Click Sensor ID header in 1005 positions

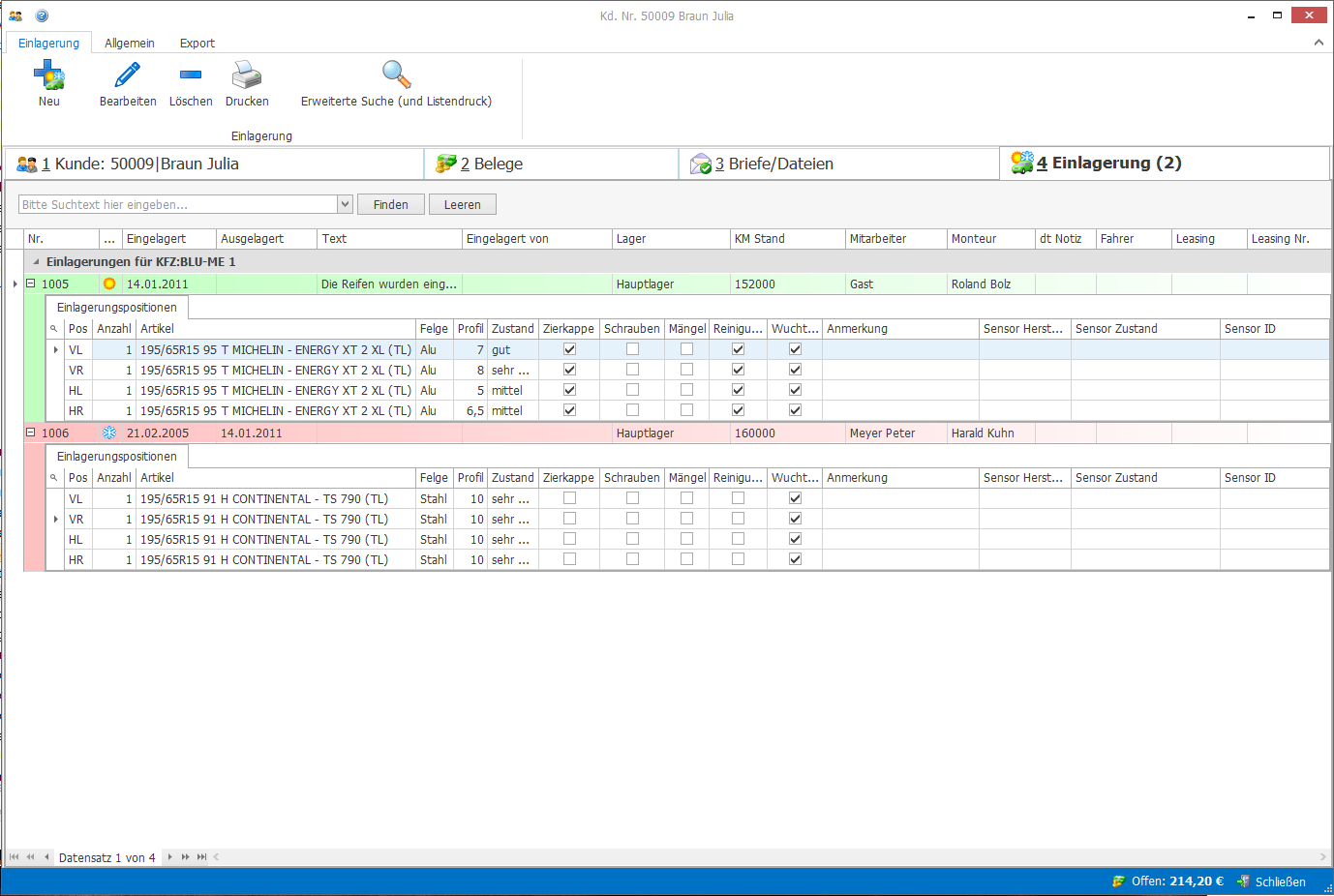tap(1274, 329)
